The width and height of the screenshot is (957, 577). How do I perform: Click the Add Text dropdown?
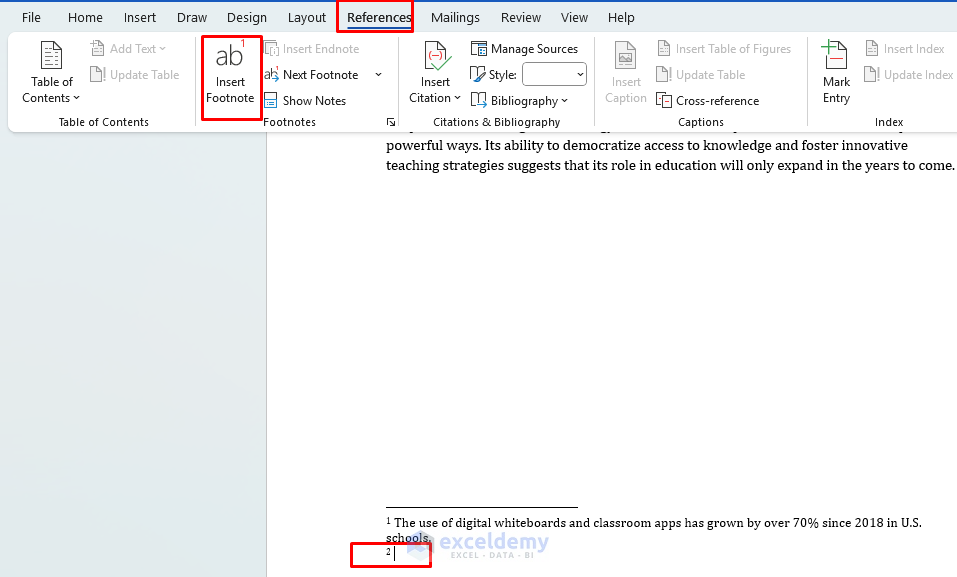click(x=128, y=48)
